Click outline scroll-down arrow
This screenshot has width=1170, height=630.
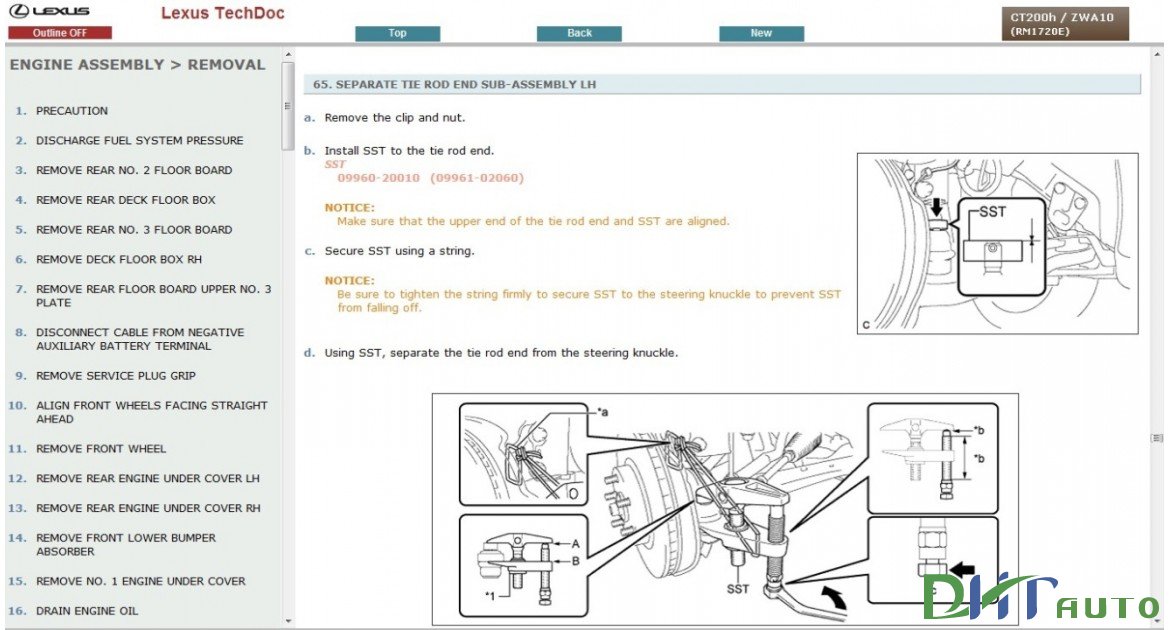[x=288, y=620]
